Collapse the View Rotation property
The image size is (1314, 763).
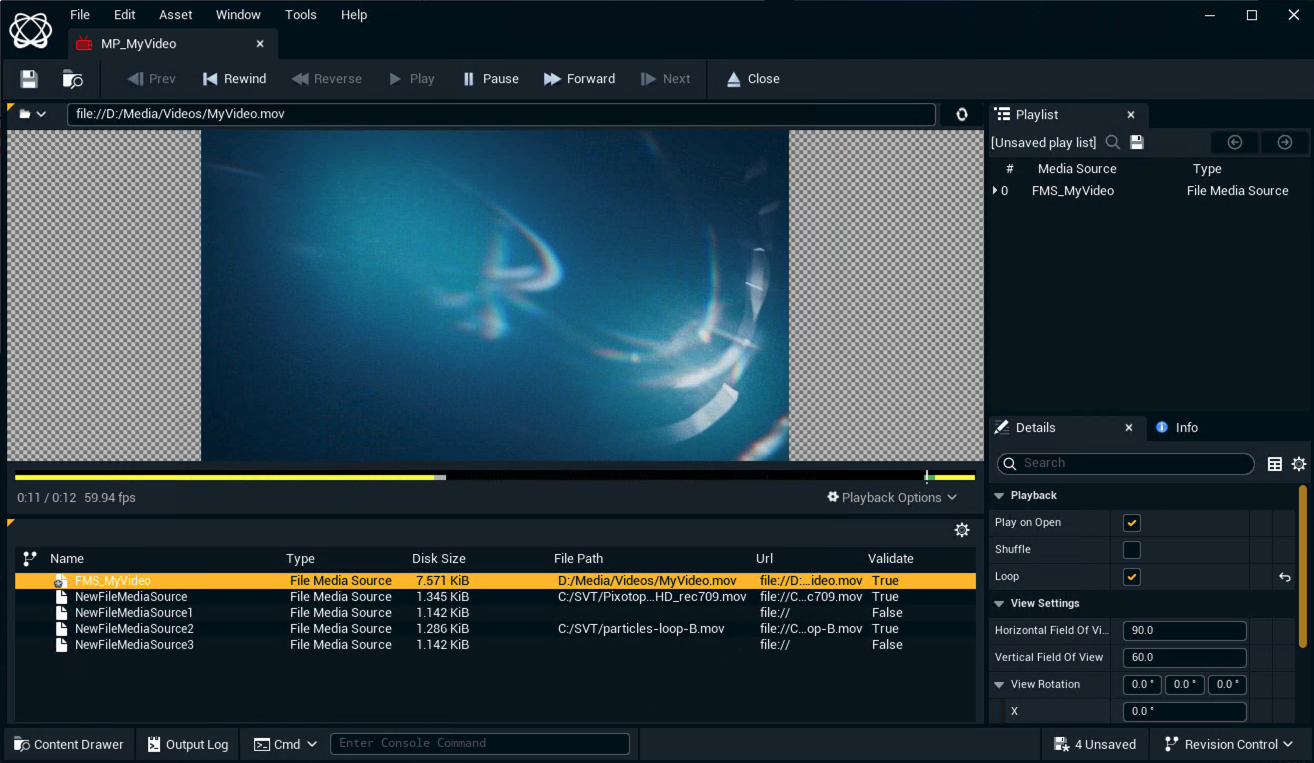999,685
